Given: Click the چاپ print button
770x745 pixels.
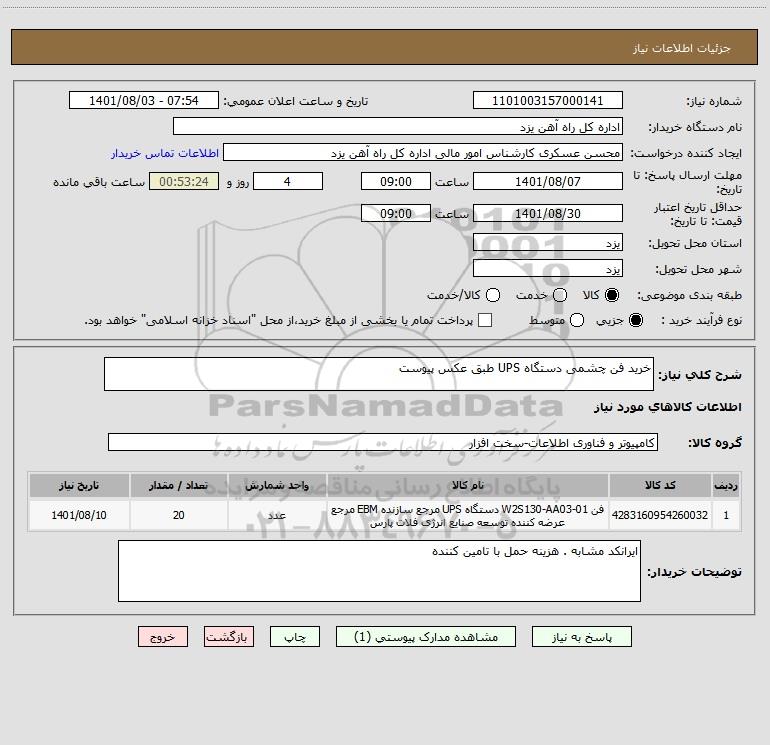Looking at the screenshot, I should [x=295, y=636].
